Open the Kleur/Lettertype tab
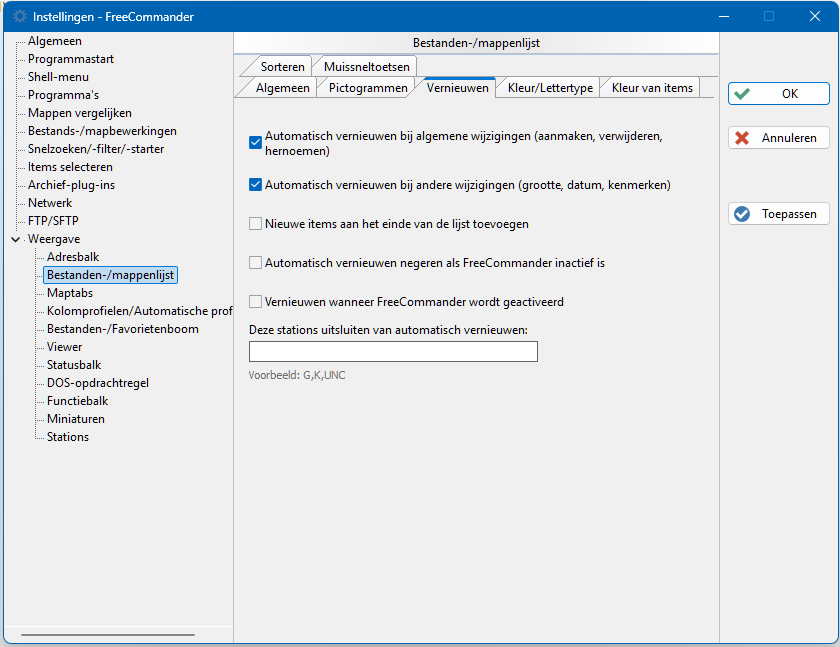This screenshot has width=840, height=647. [550, 88]
